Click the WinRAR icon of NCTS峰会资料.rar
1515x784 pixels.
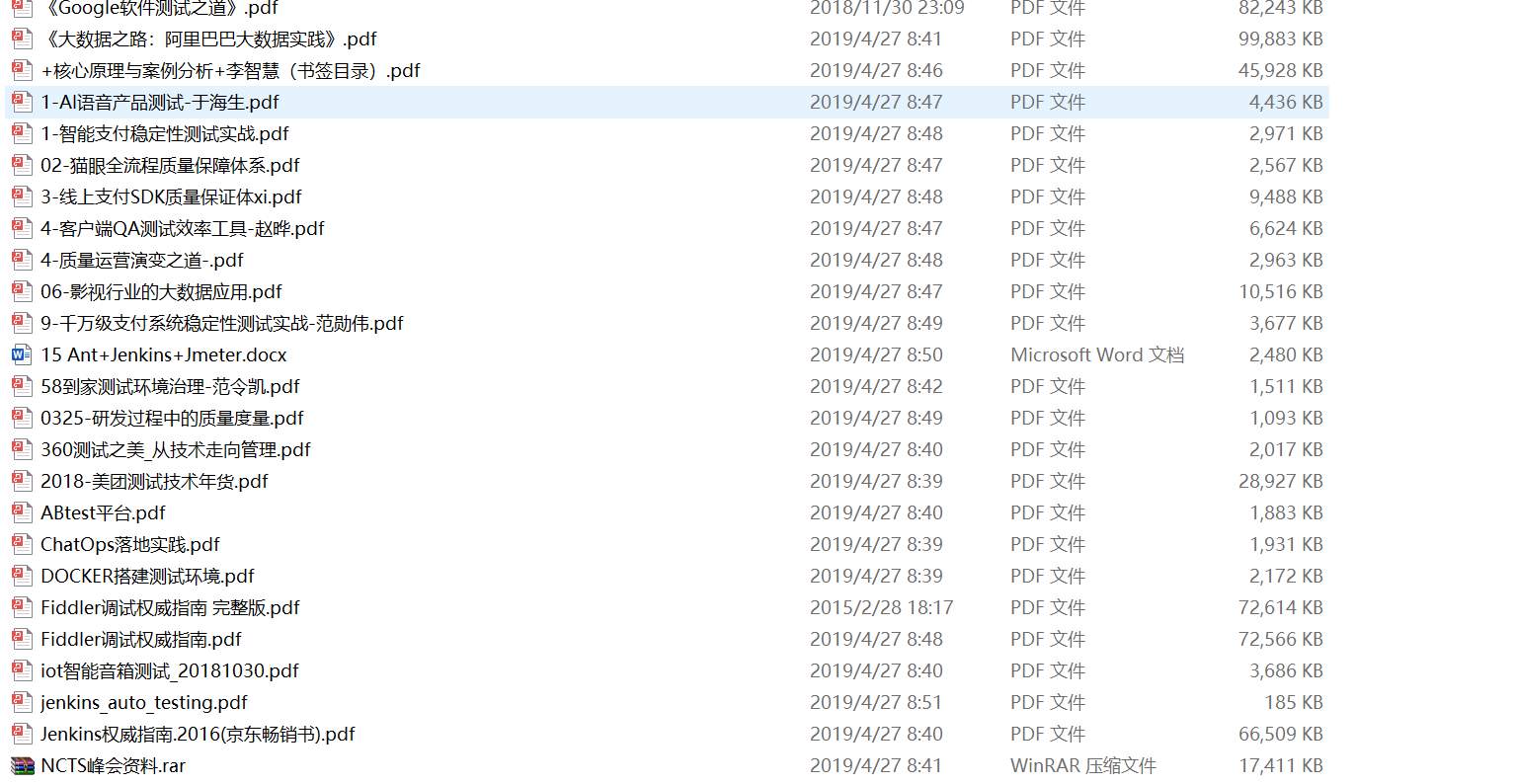(22, 765)
